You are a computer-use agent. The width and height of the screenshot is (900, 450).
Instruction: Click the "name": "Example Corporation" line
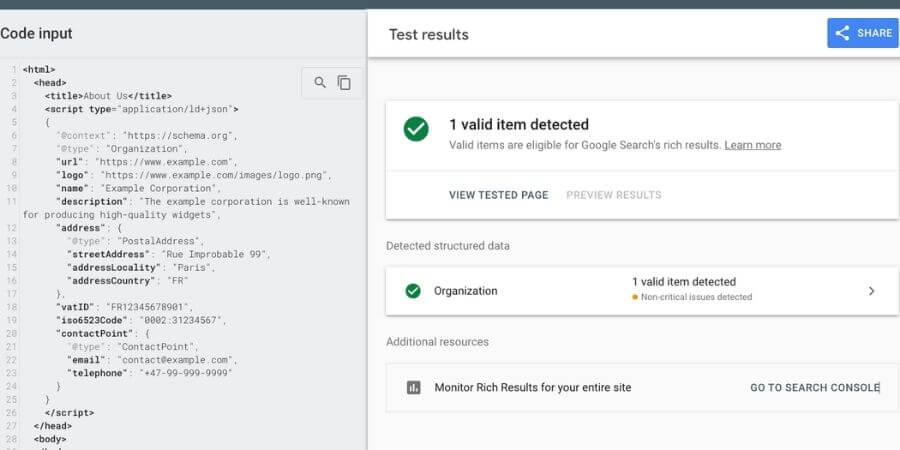click(138, 188)
